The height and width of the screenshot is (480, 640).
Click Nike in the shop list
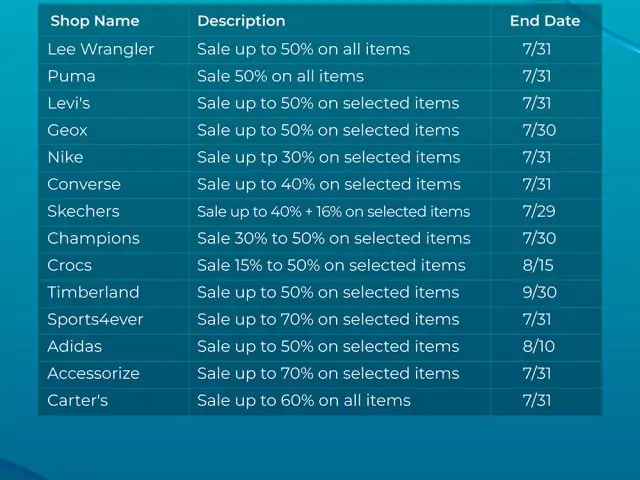(65, 157)
